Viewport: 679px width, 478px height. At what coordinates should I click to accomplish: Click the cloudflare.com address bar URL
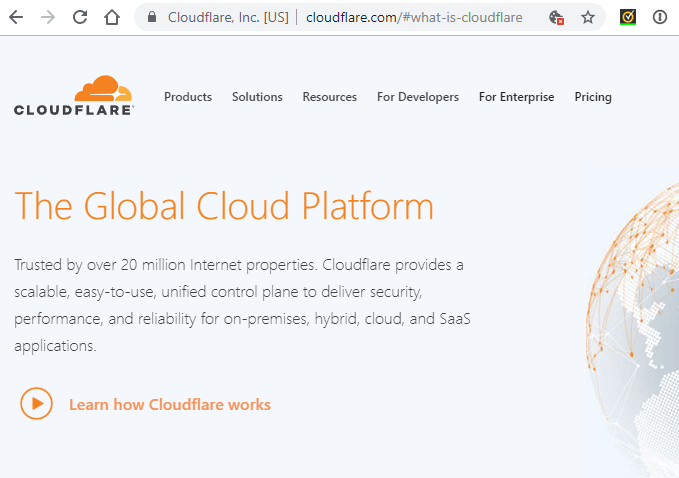pyautogui.click(x=414, y=17)
